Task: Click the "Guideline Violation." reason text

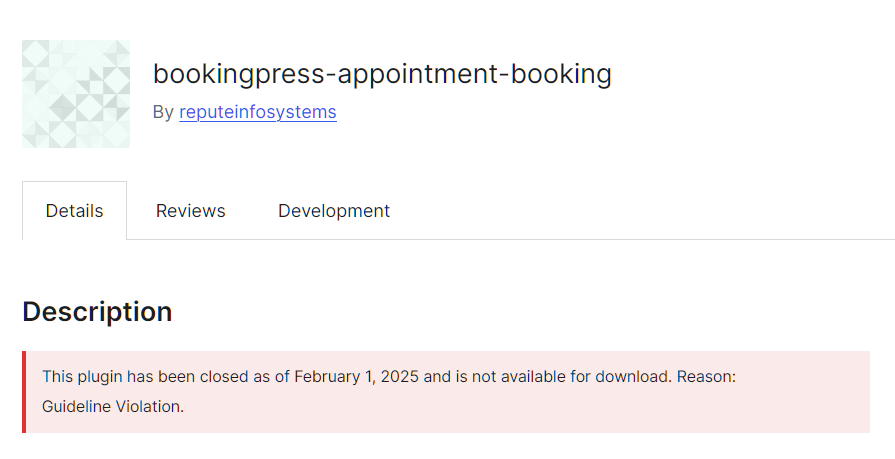Action: click(x=113, y=407)
